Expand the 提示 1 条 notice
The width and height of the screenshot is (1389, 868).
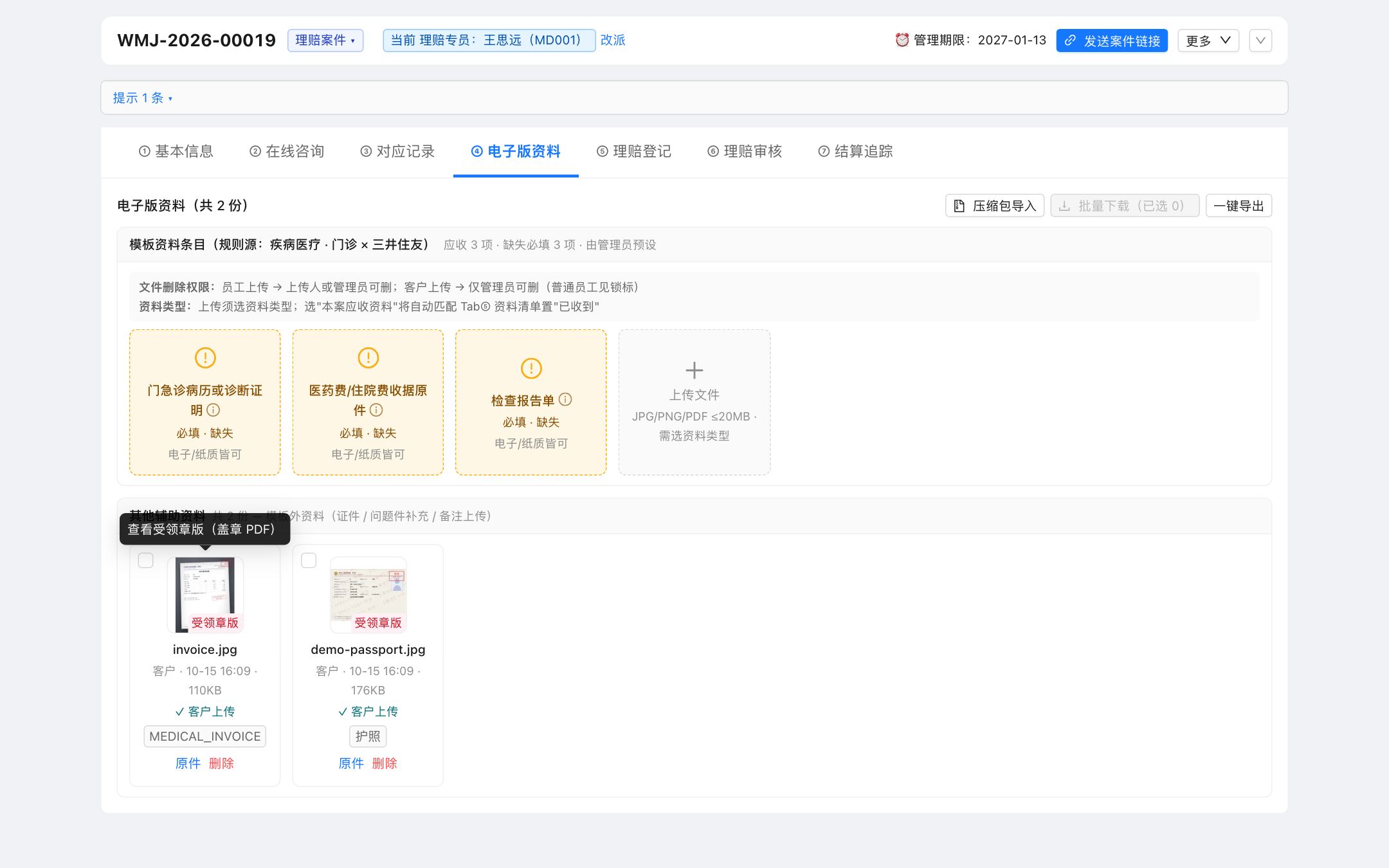143,98
